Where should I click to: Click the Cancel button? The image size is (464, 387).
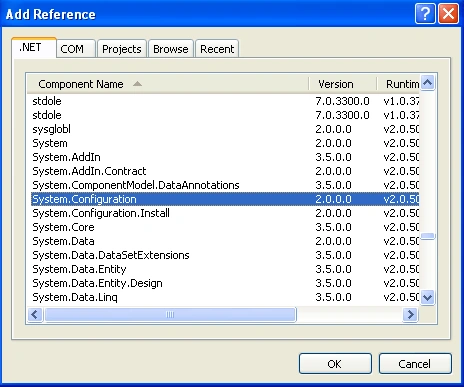[x=415, y=364]
